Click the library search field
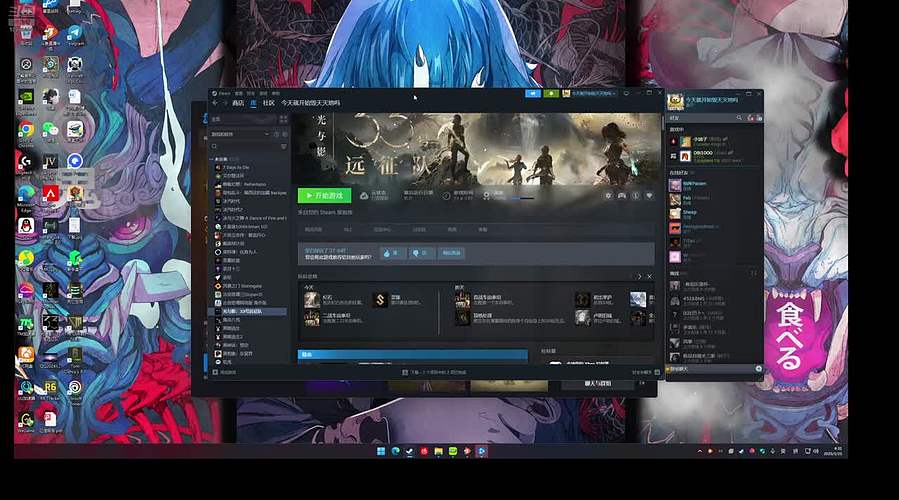The width and height of the screenshot is (899, 500). 242,147
